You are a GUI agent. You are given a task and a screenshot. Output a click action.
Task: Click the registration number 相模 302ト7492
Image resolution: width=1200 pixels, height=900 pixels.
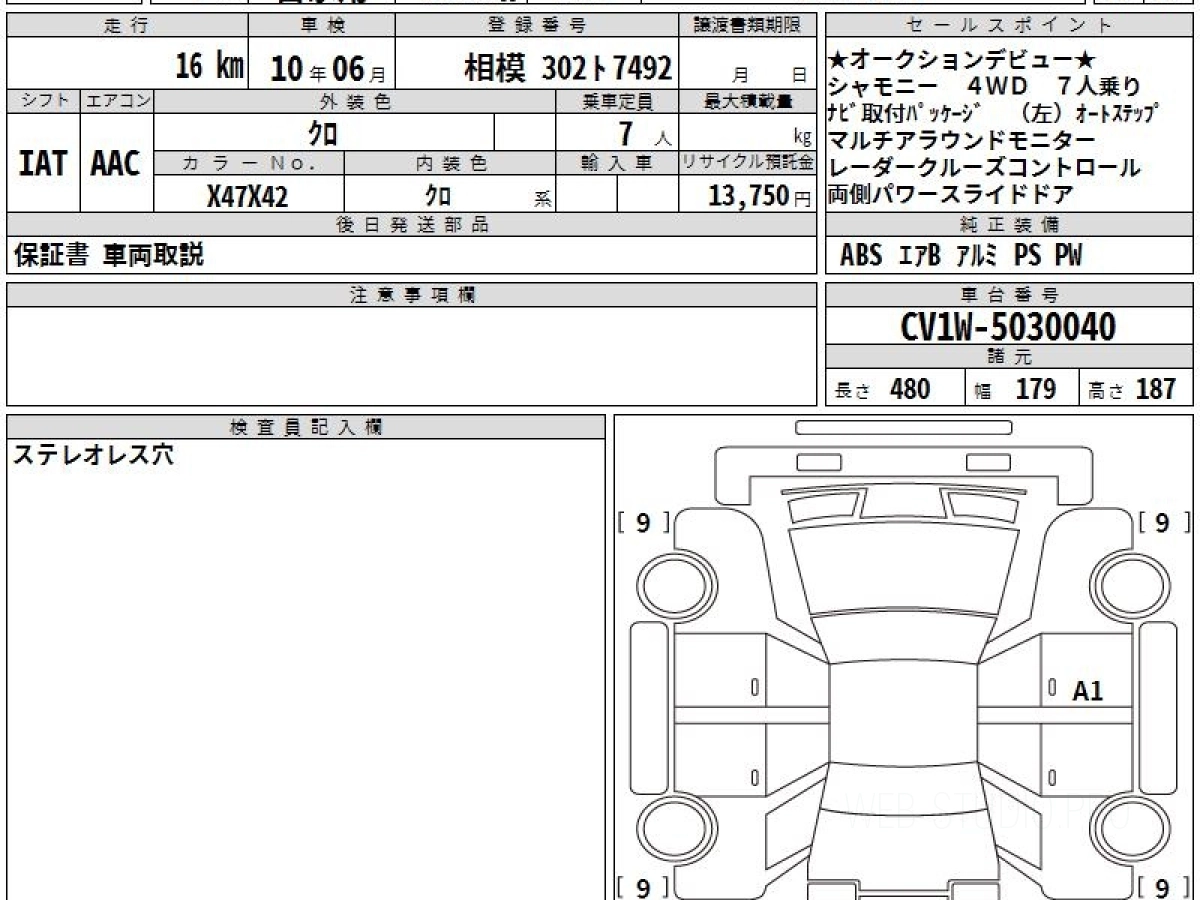coord(567,68)
